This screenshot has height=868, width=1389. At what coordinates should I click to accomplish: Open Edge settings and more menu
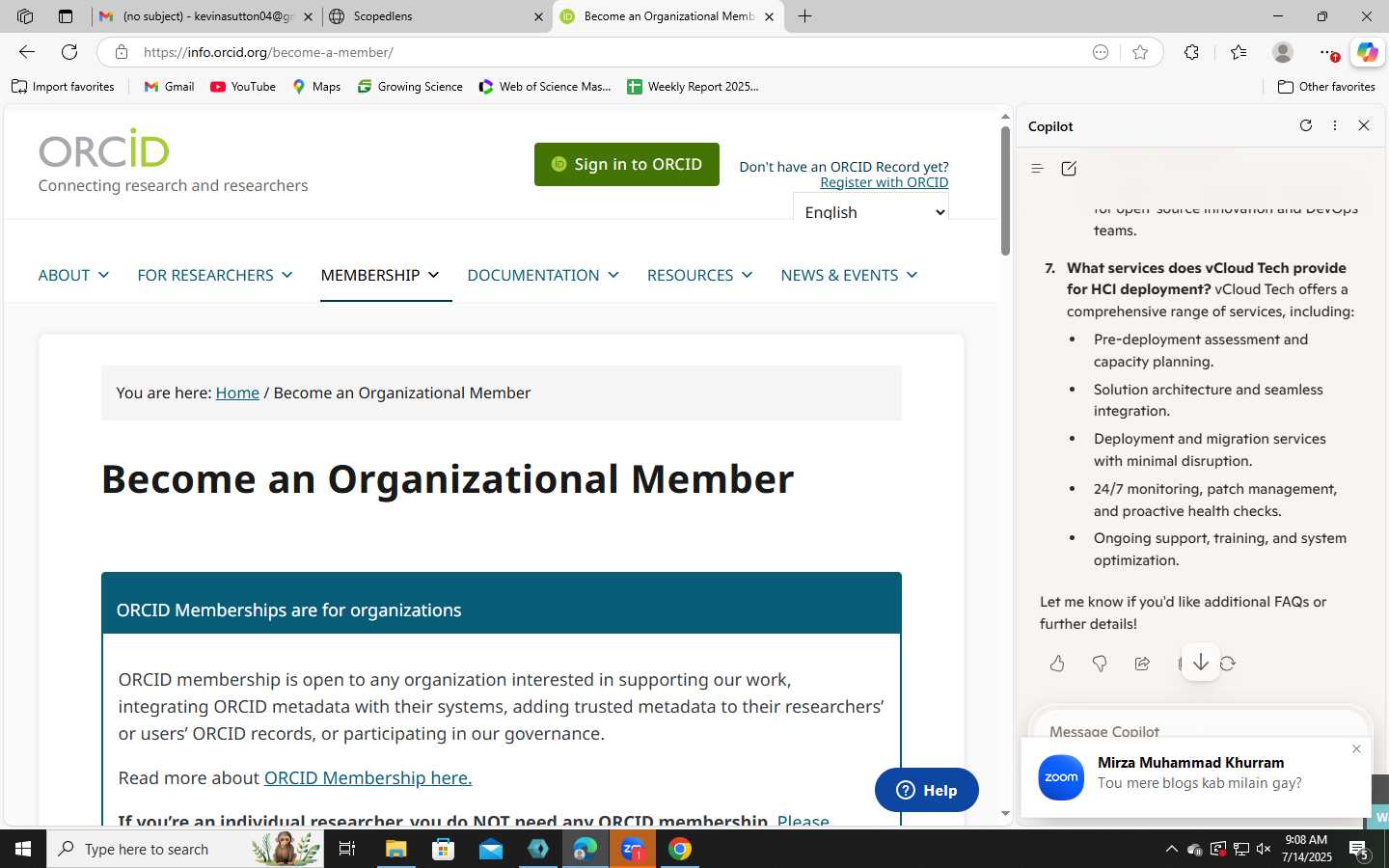pyautogui.click(x=1328, y=52)
